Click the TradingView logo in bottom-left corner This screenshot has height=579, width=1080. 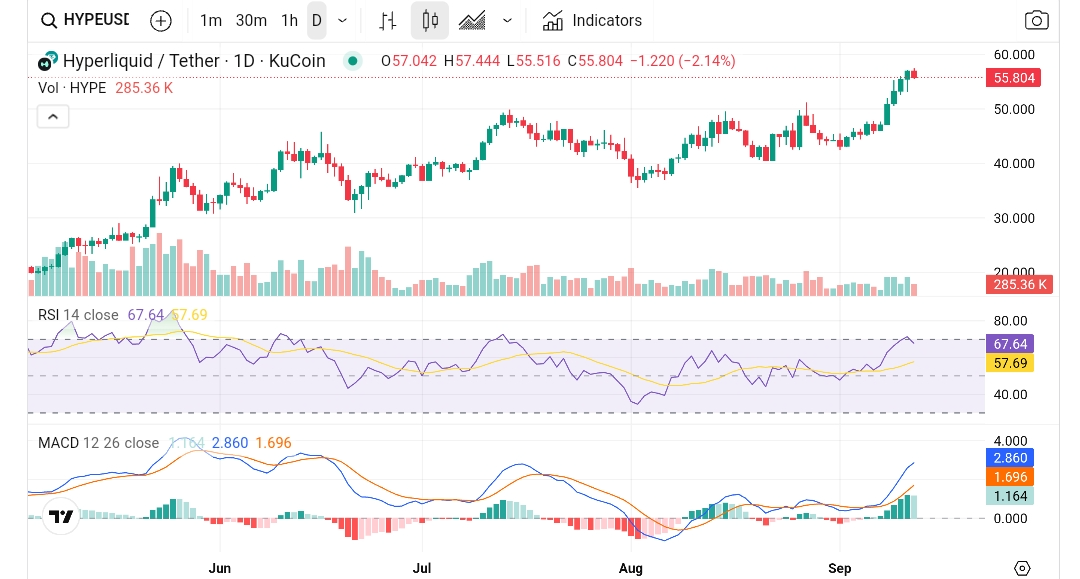click(61, 516)
